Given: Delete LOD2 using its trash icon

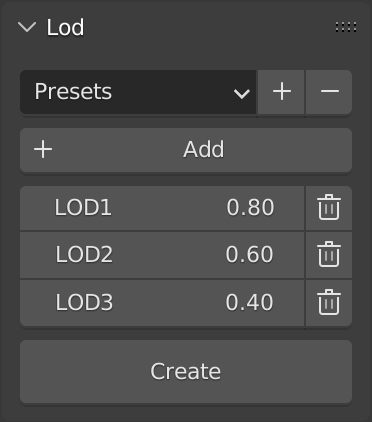Looking at the screenshot, I should pos(329,255).
